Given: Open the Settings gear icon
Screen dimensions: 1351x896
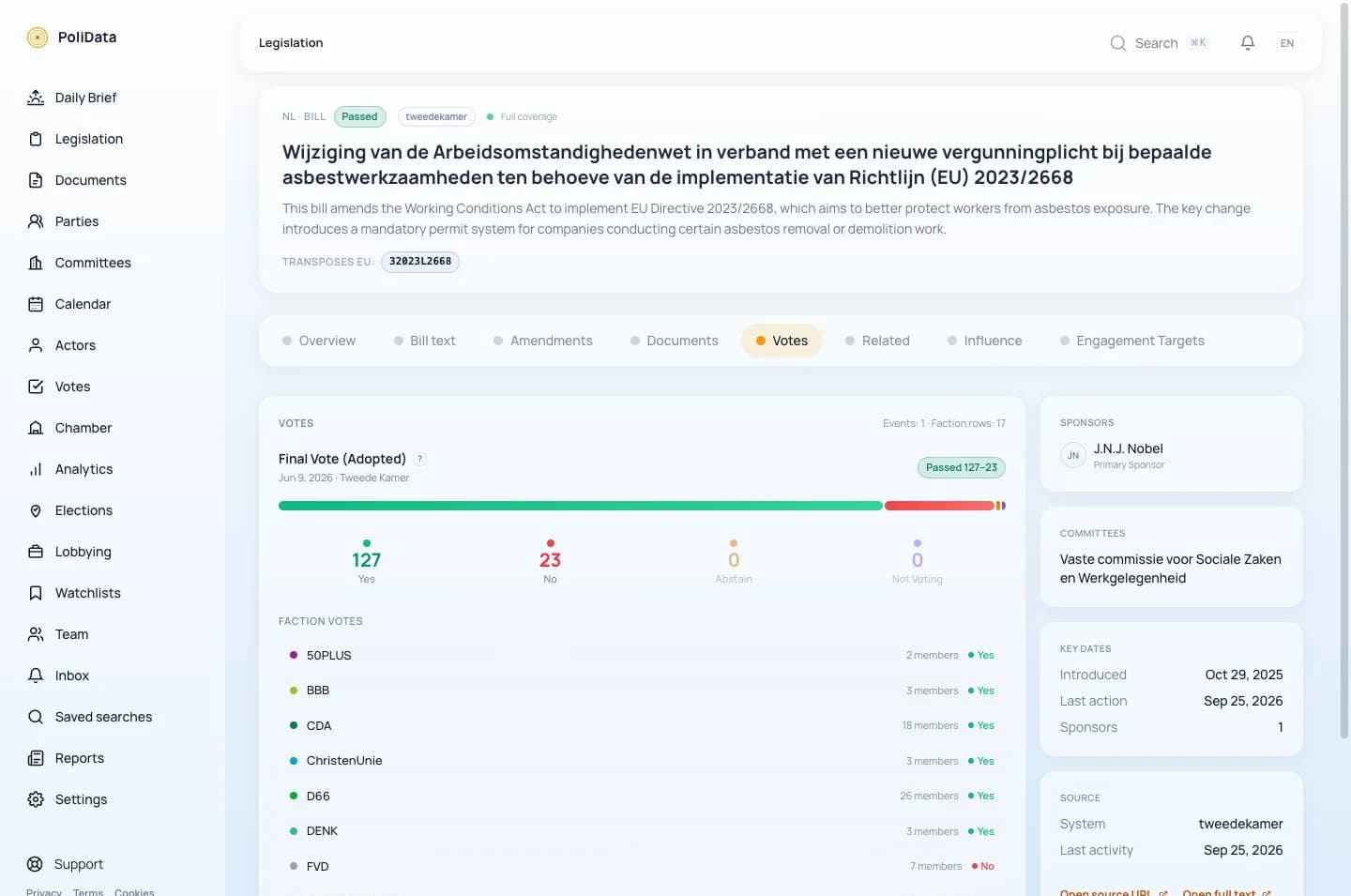Looking at the screenshot, I should click(x=36, y=799).
